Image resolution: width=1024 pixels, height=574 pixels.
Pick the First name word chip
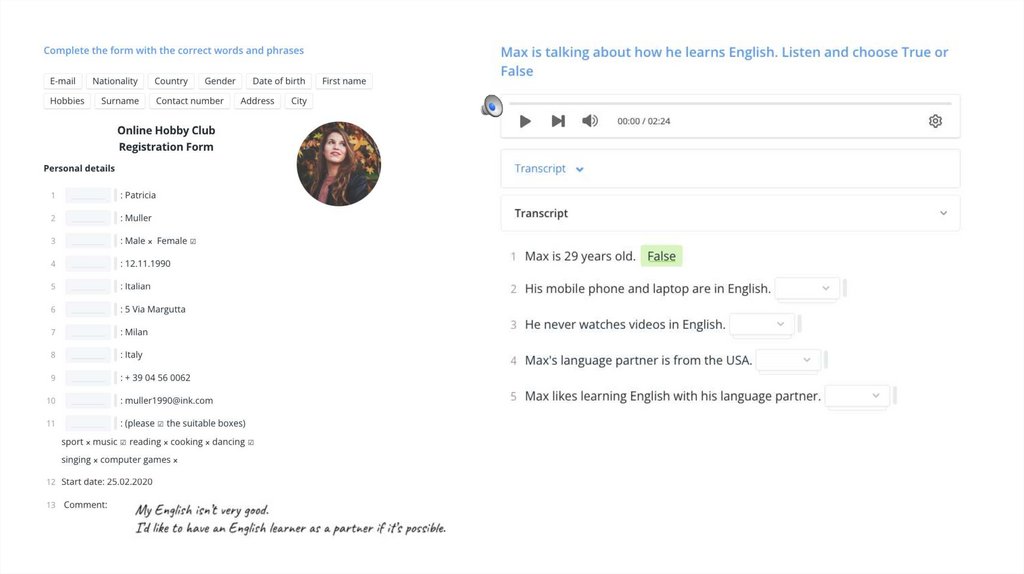tap(344, 81)
